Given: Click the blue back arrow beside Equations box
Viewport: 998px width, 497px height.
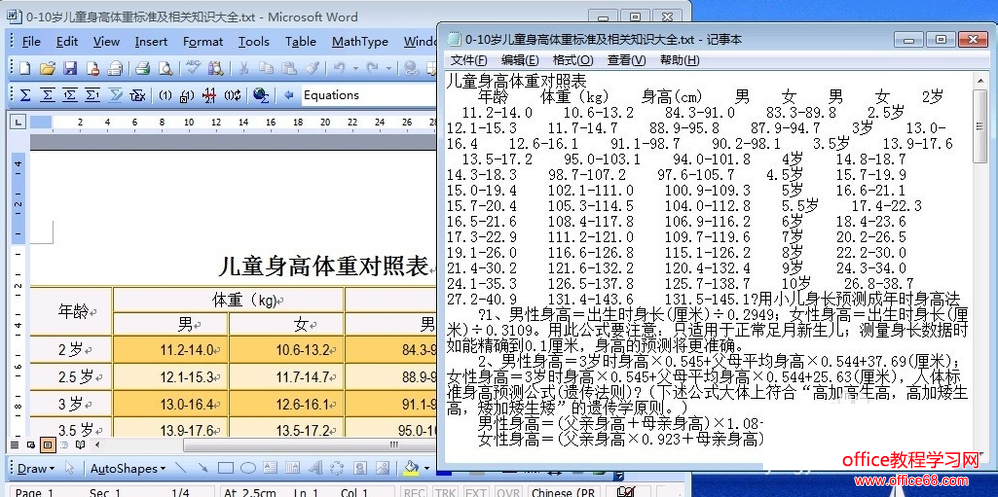Looking at the screenshot, I should [x=289, y=95].
